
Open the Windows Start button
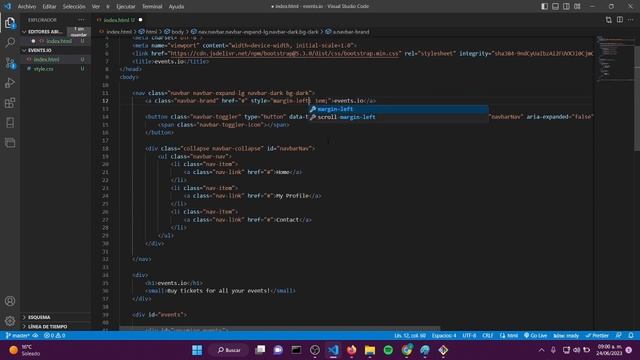click(197, 350)
